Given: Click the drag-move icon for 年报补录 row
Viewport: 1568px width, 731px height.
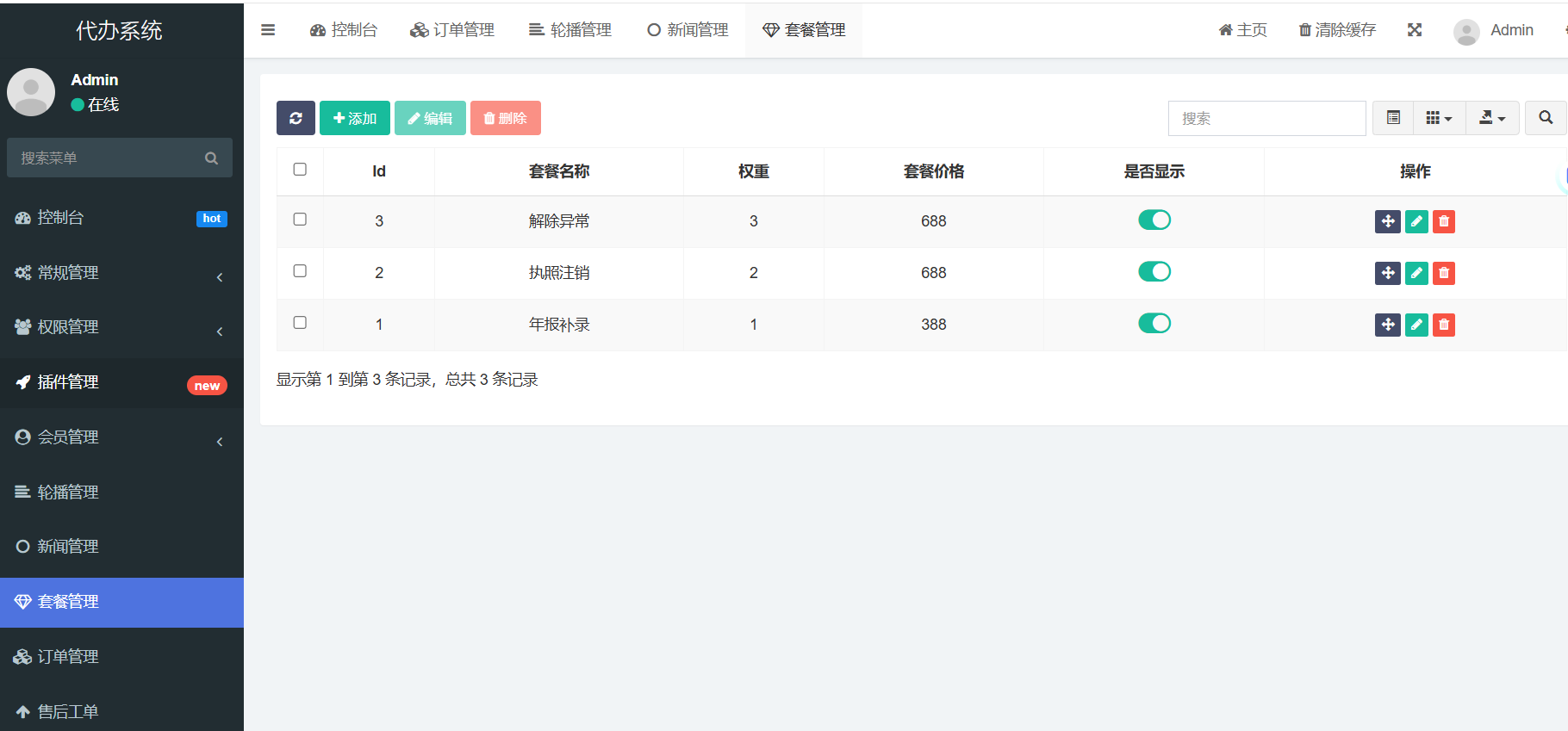Looking at the screenshot, I should [x=1387, y=325].
